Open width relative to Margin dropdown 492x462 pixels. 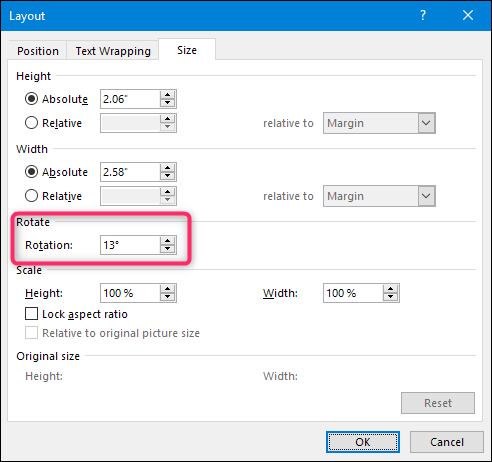tap(379, 196)
